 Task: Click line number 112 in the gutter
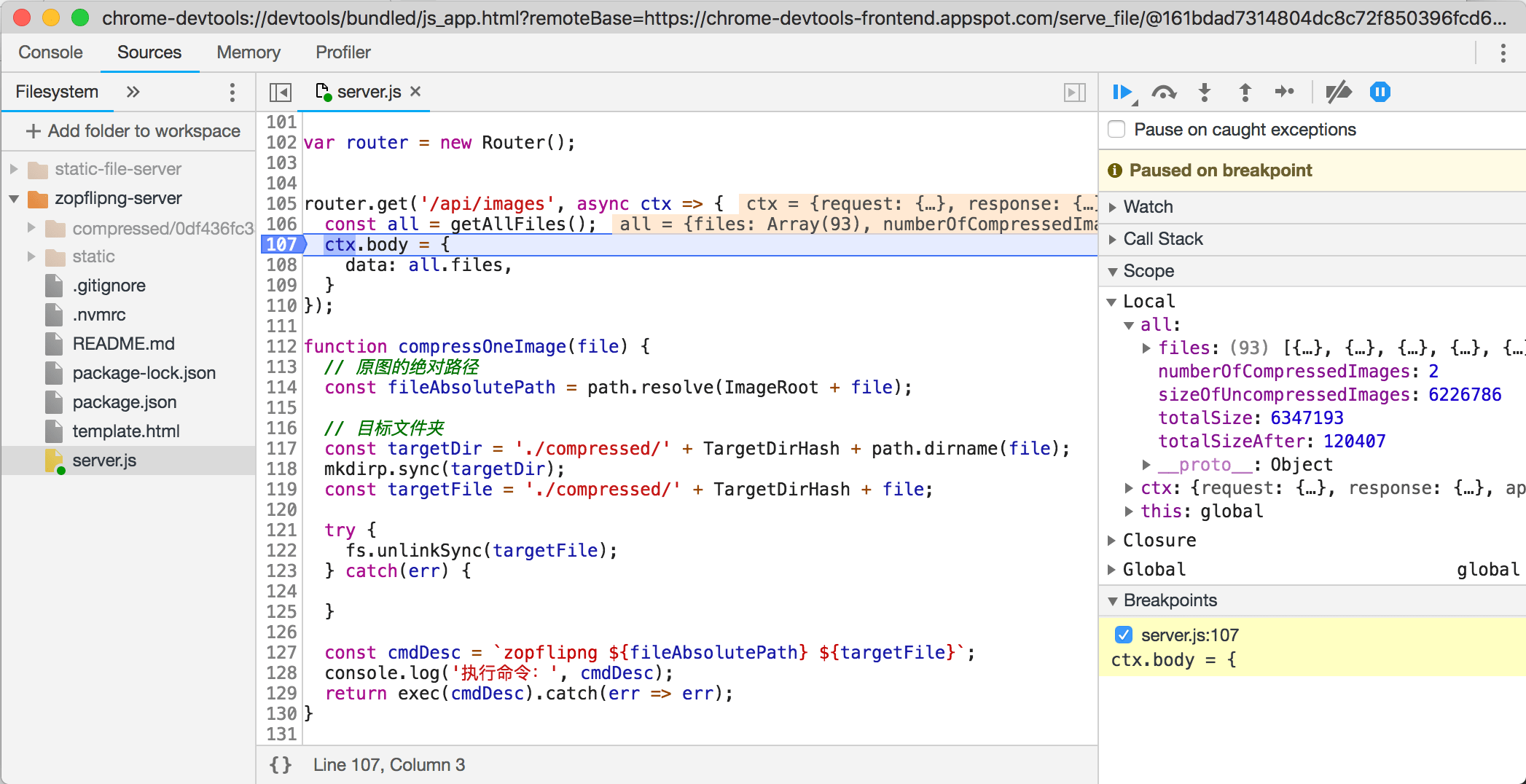[x=281, y=347]
